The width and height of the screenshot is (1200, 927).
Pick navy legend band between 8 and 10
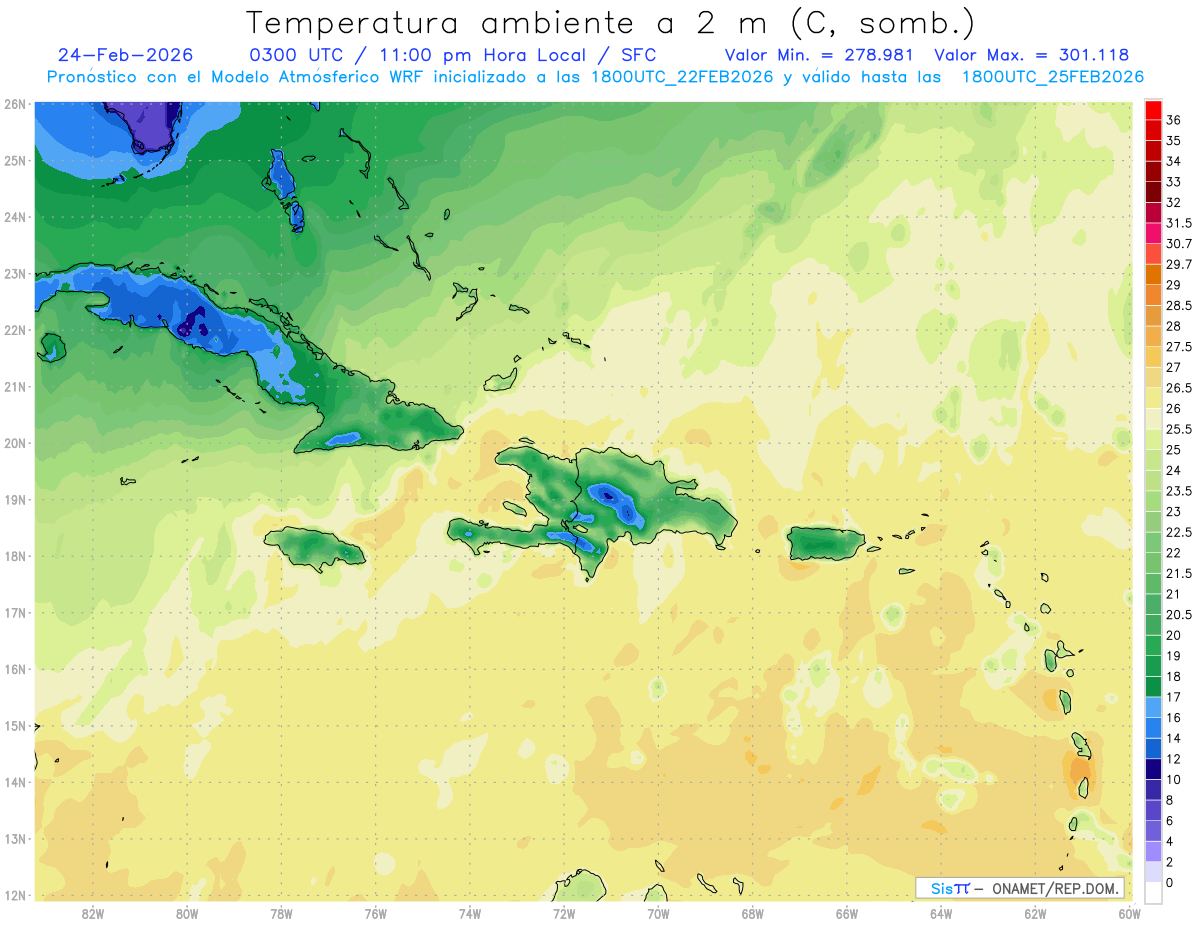(1153, 790)
